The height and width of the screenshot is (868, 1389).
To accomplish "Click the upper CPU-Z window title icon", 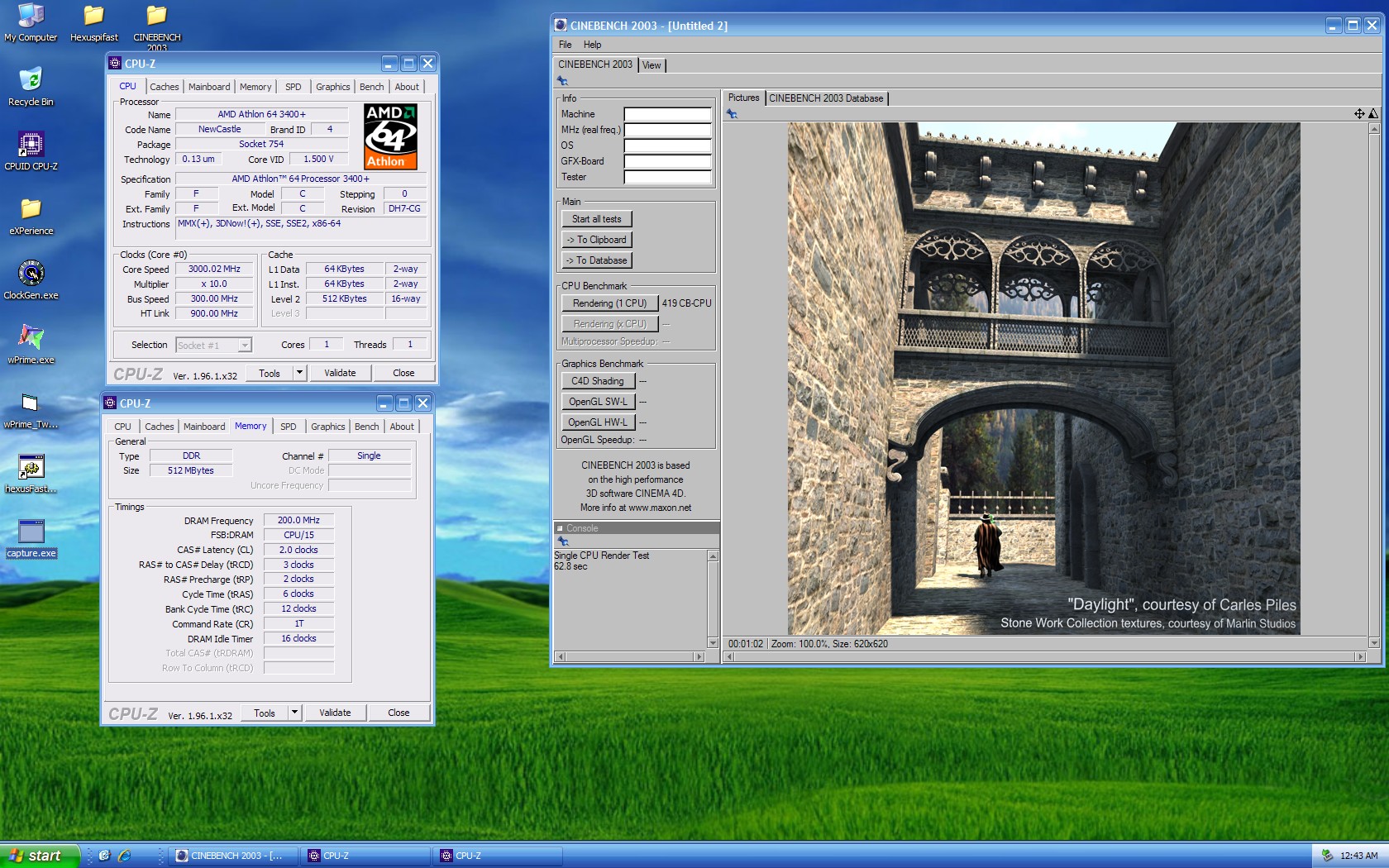I will [x=115, y=63].
